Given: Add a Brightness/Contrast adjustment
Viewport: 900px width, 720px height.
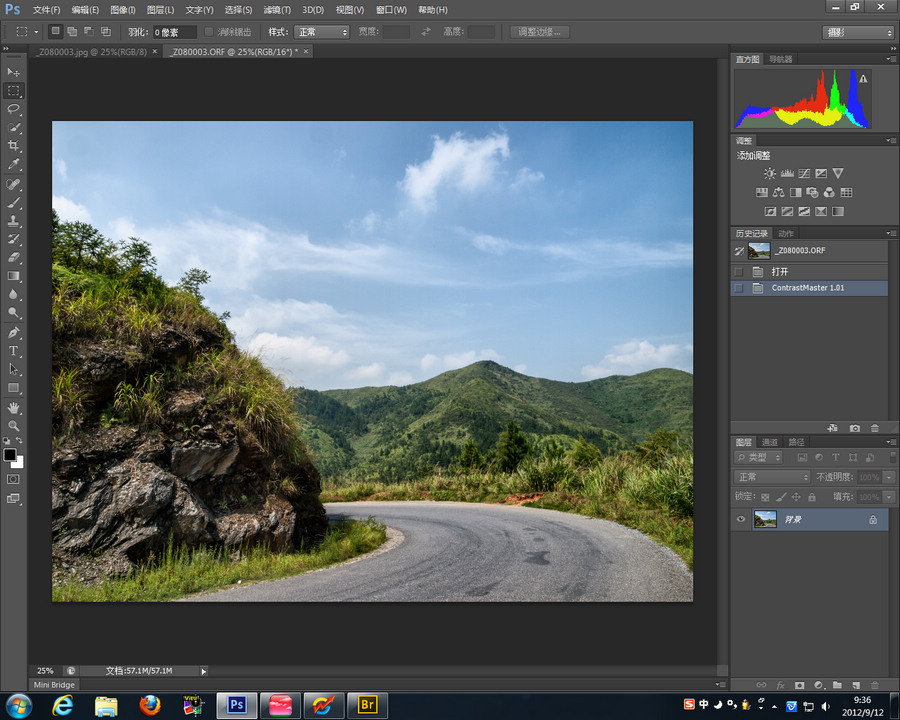Looking at the screenshot, I should click(x=770, y=174).
